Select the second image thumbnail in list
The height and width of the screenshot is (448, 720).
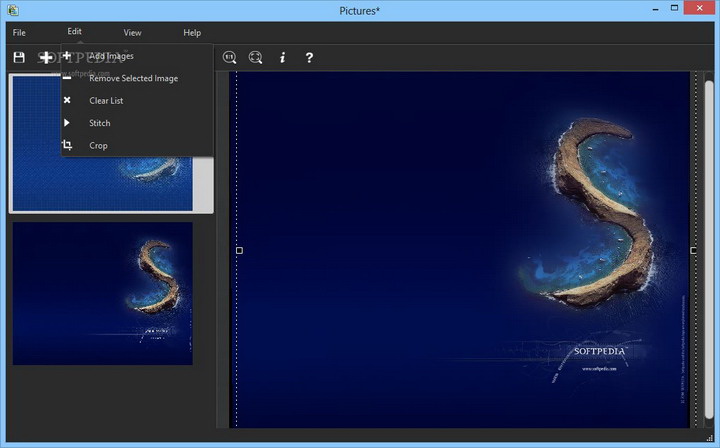pos(102,293)
